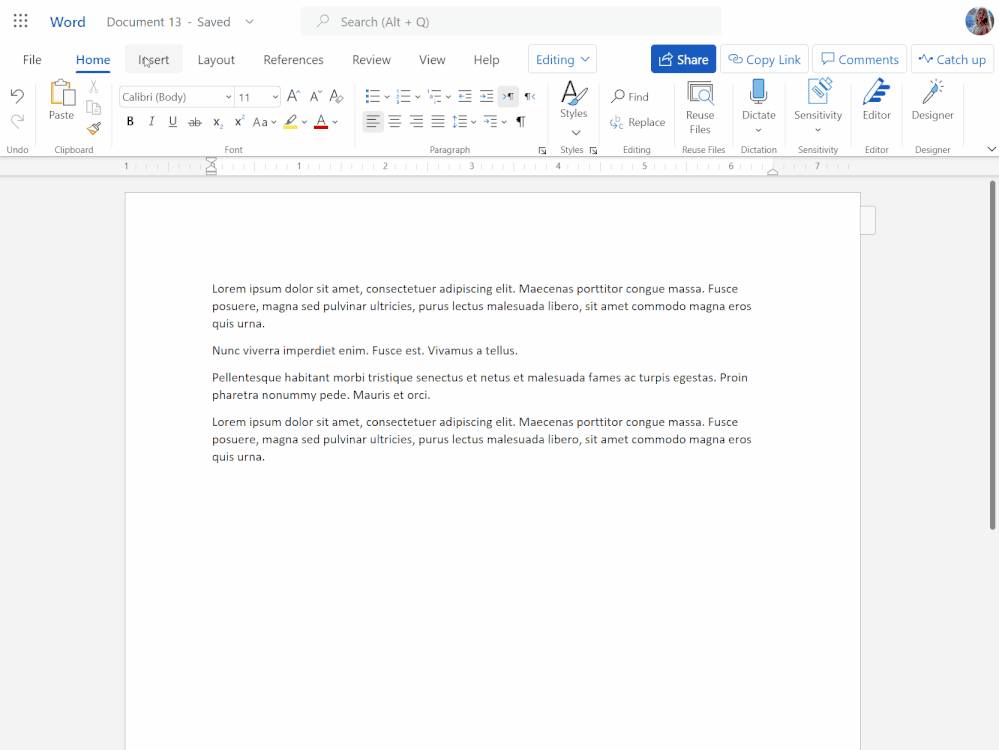999x750 pixels.
Task: Copy selection using the copy icon
Action: click(94, 107)
